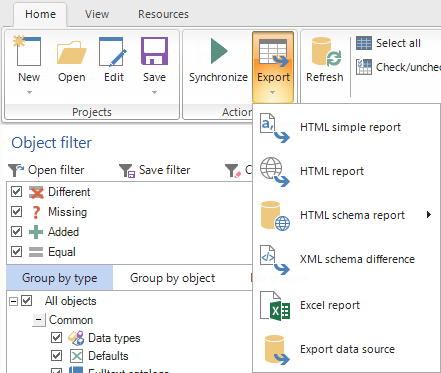Click the green plus Added icon
The image size is (441, 373).
(36, 232)
